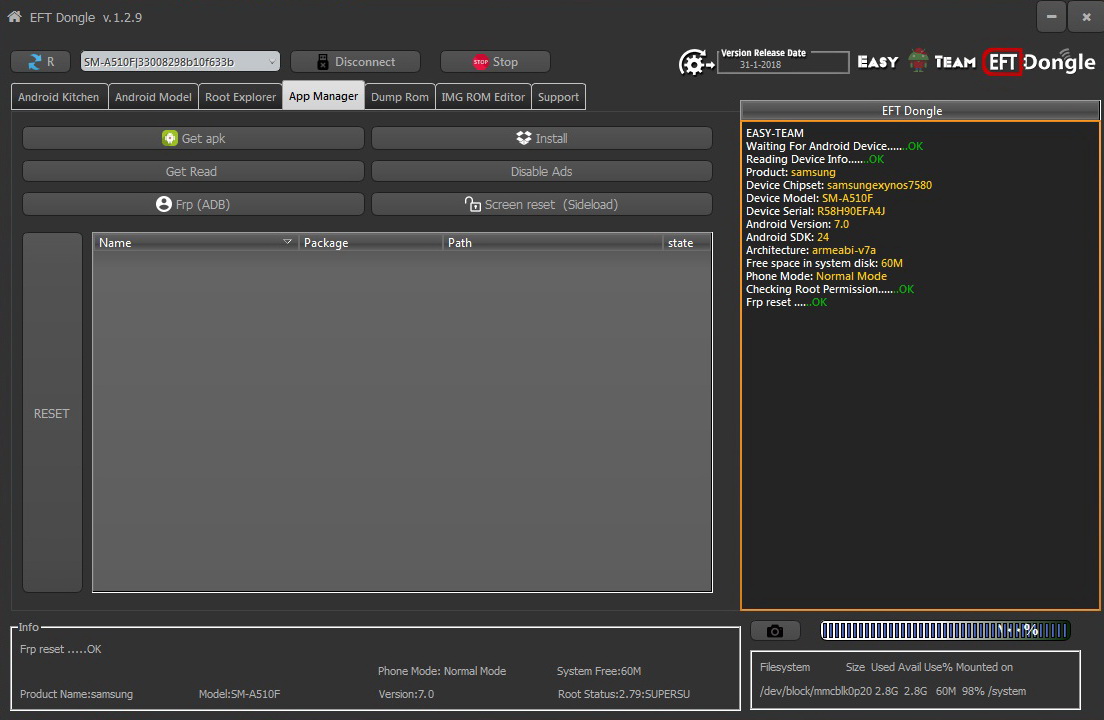This screenshot has height=720, width=1104.
Task: Click the state column header
Action: pyautogui.click(x=687, y=243)
